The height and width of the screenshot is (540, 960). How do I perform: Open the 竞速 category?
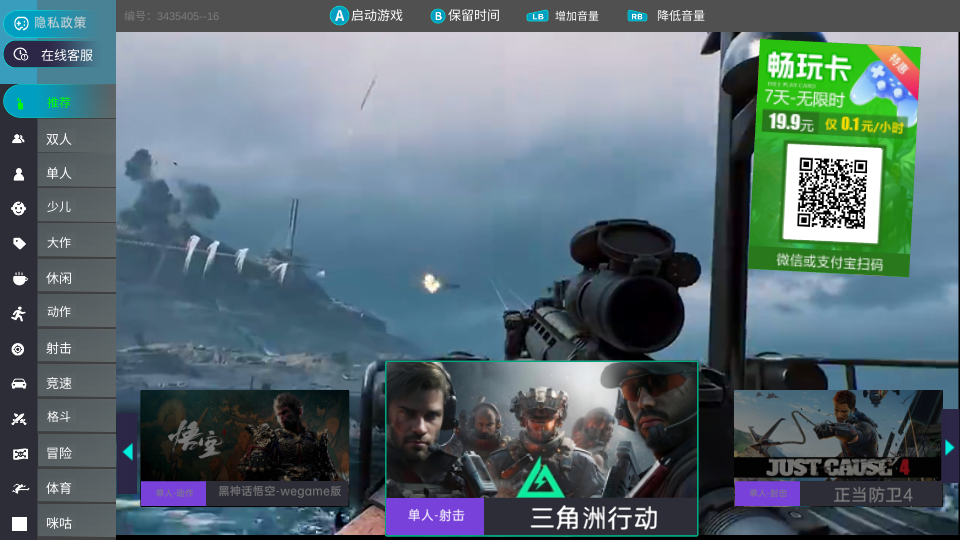pyautogui.click(x=77, y=383)
